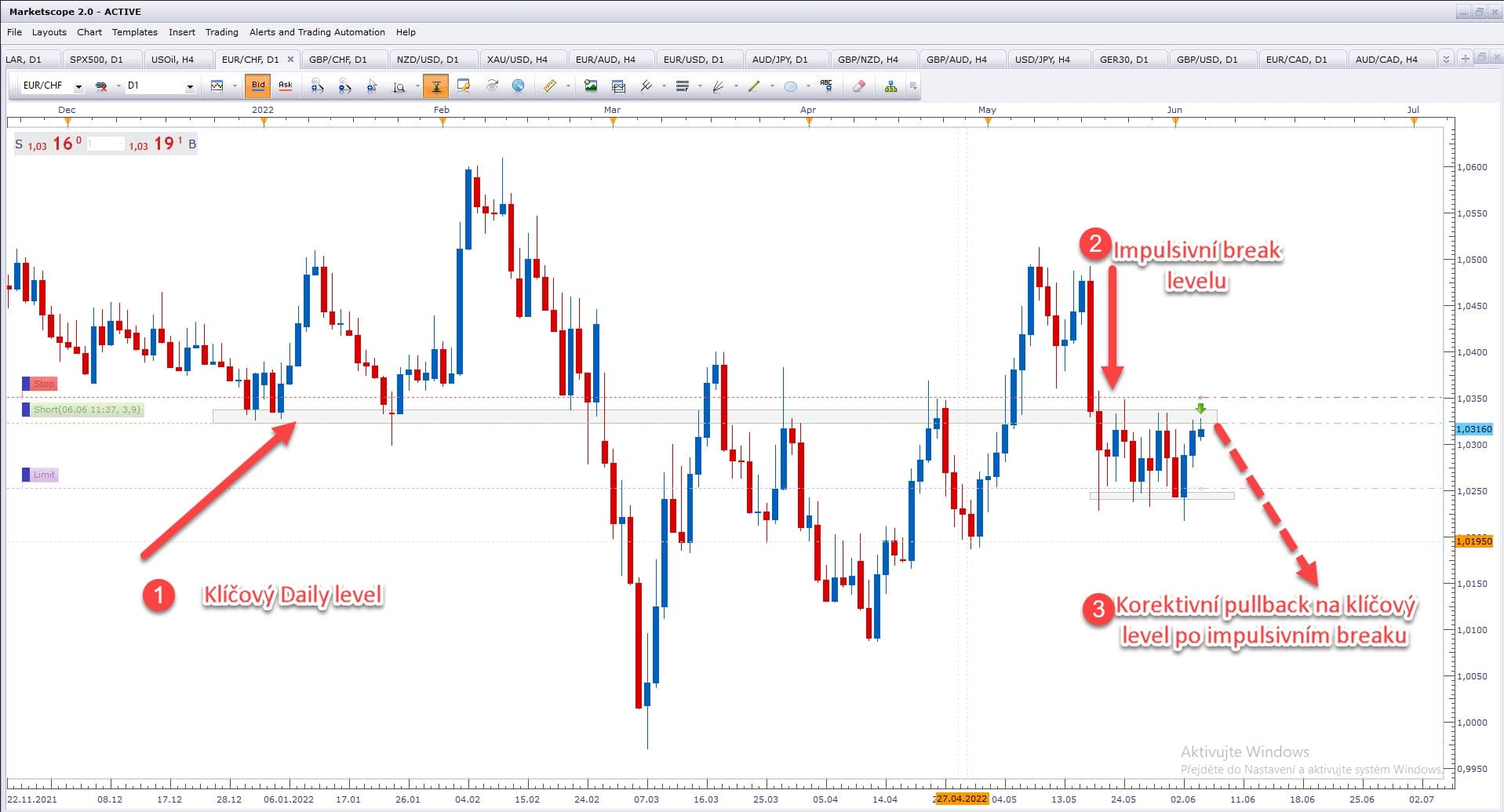Toggle the highlighted orange toolbar button
This screenshot has width=1504, height=812.
[x=435, y=86]
